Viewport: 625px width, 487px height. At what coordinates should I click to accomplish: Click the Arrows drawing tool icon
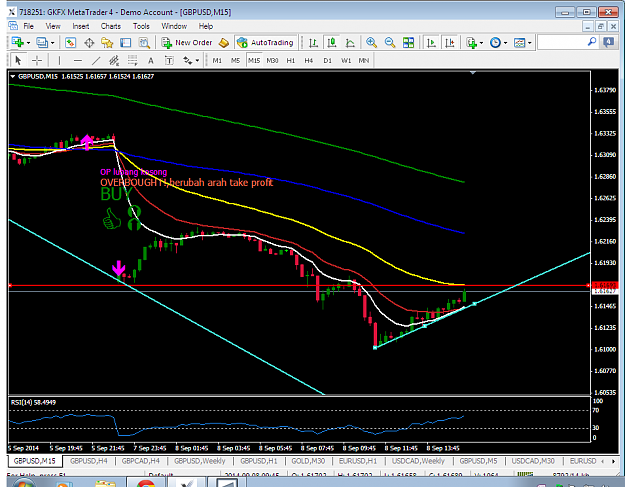point(187,61)
